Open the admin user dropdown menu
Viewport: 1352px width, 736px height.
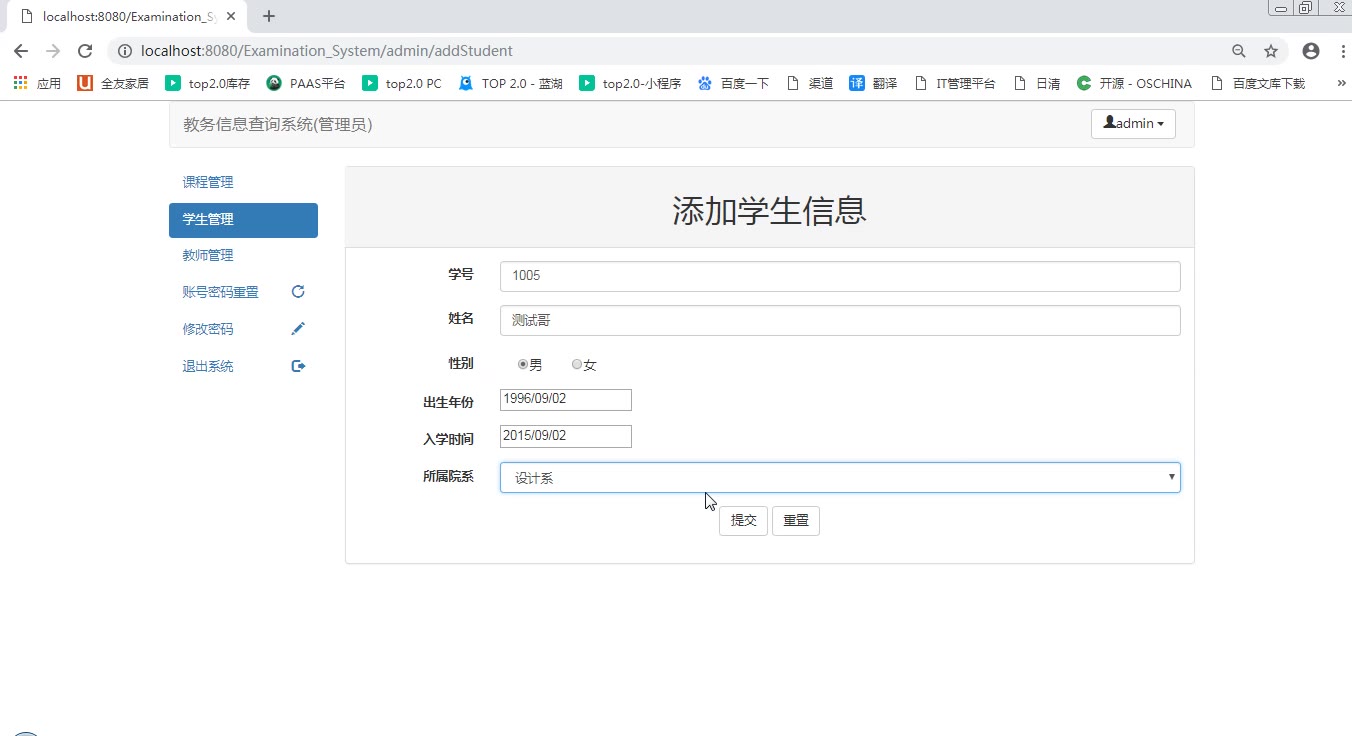1133,123
